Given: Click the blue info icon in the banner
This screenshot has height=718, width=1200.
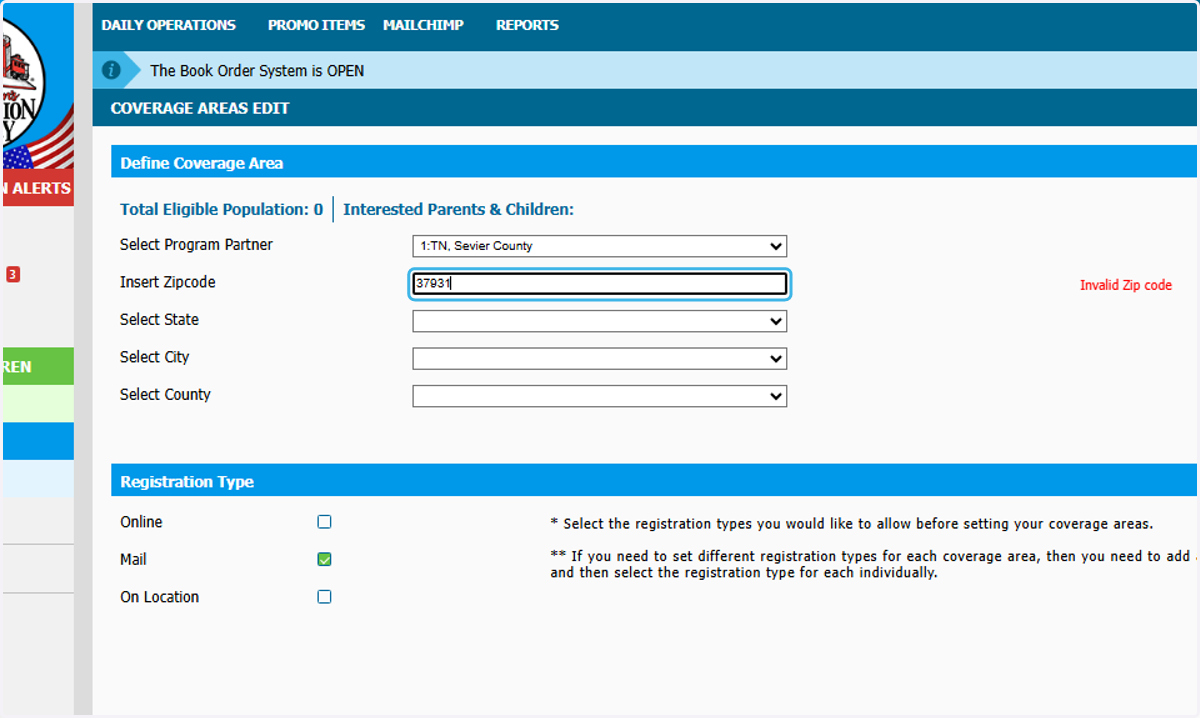Looking at the screenshot, I should pyautogui.click(x=112, y=70).
